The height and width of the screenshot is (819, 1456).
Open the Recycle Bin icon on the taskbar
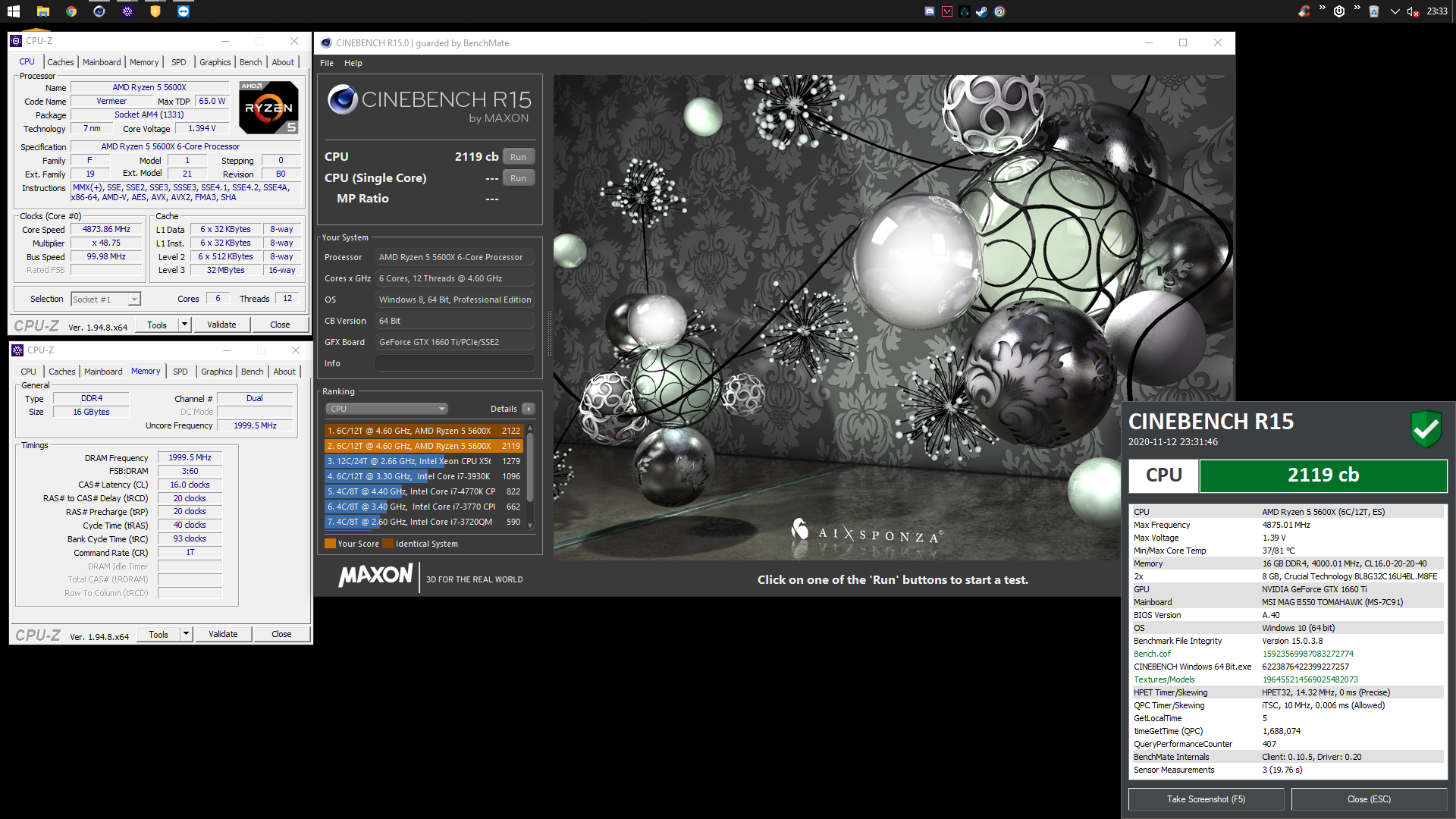point(1373,11)
